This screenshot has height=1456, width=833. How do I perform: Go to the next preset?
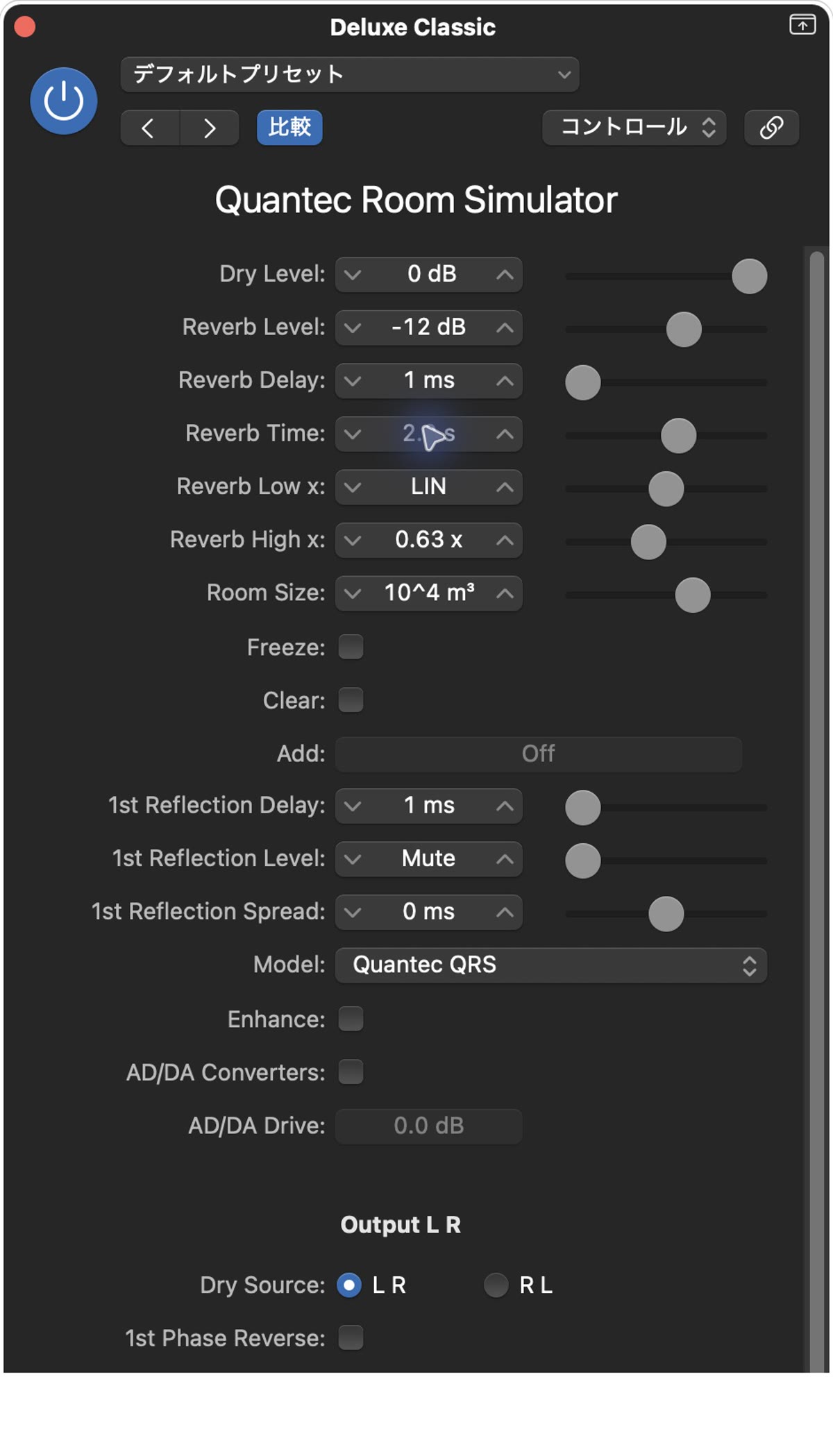point(209,128)
